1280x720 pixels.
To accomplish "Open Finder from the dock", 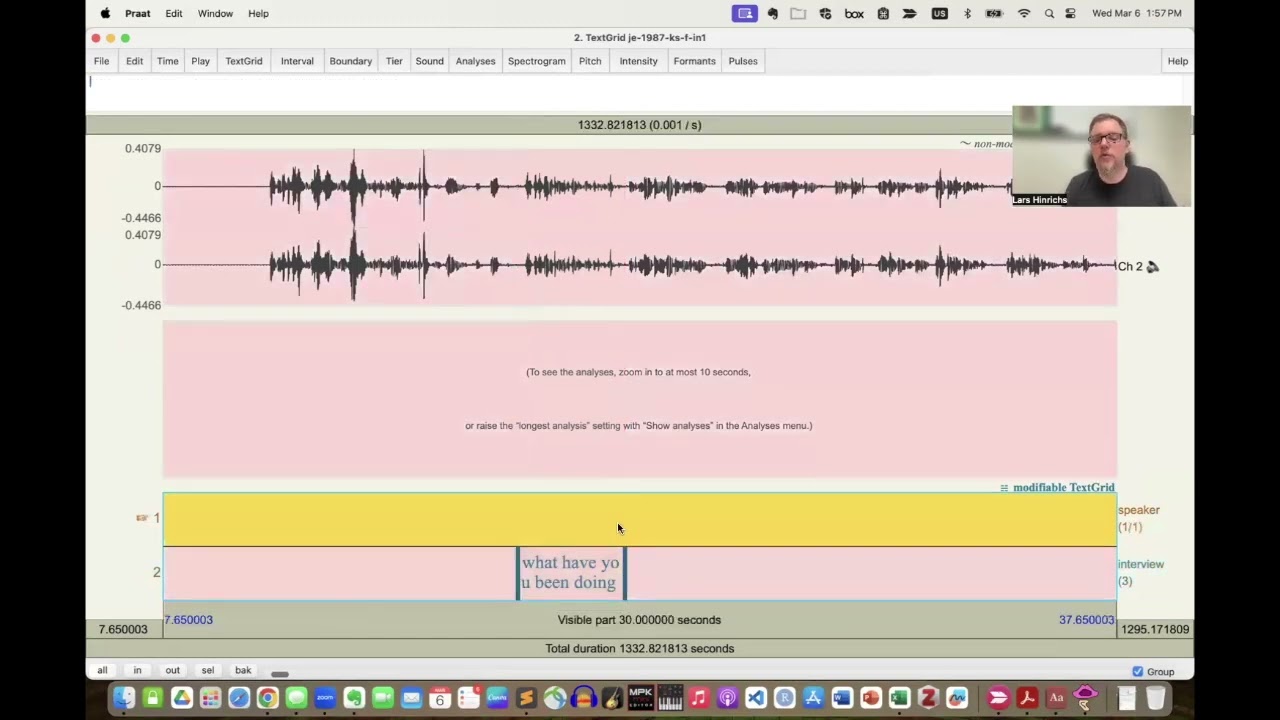I will (x=124, y=697).
